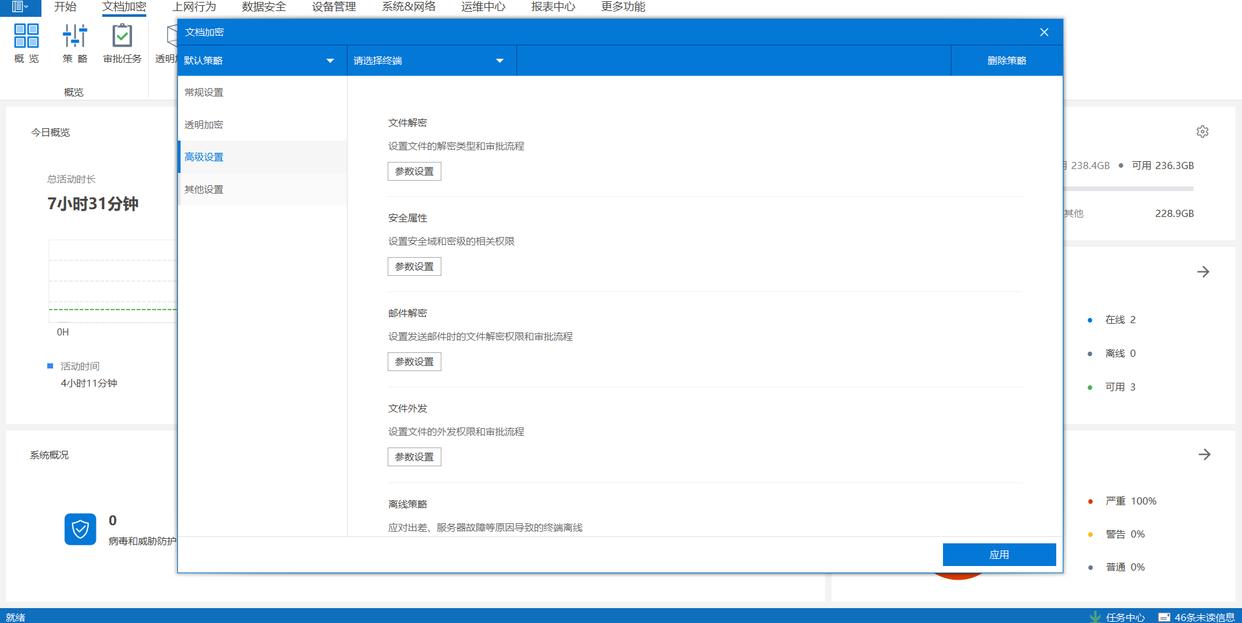Click the storage settings gear icon
The image size is (1242, 623).
(x=1202, y=132)
